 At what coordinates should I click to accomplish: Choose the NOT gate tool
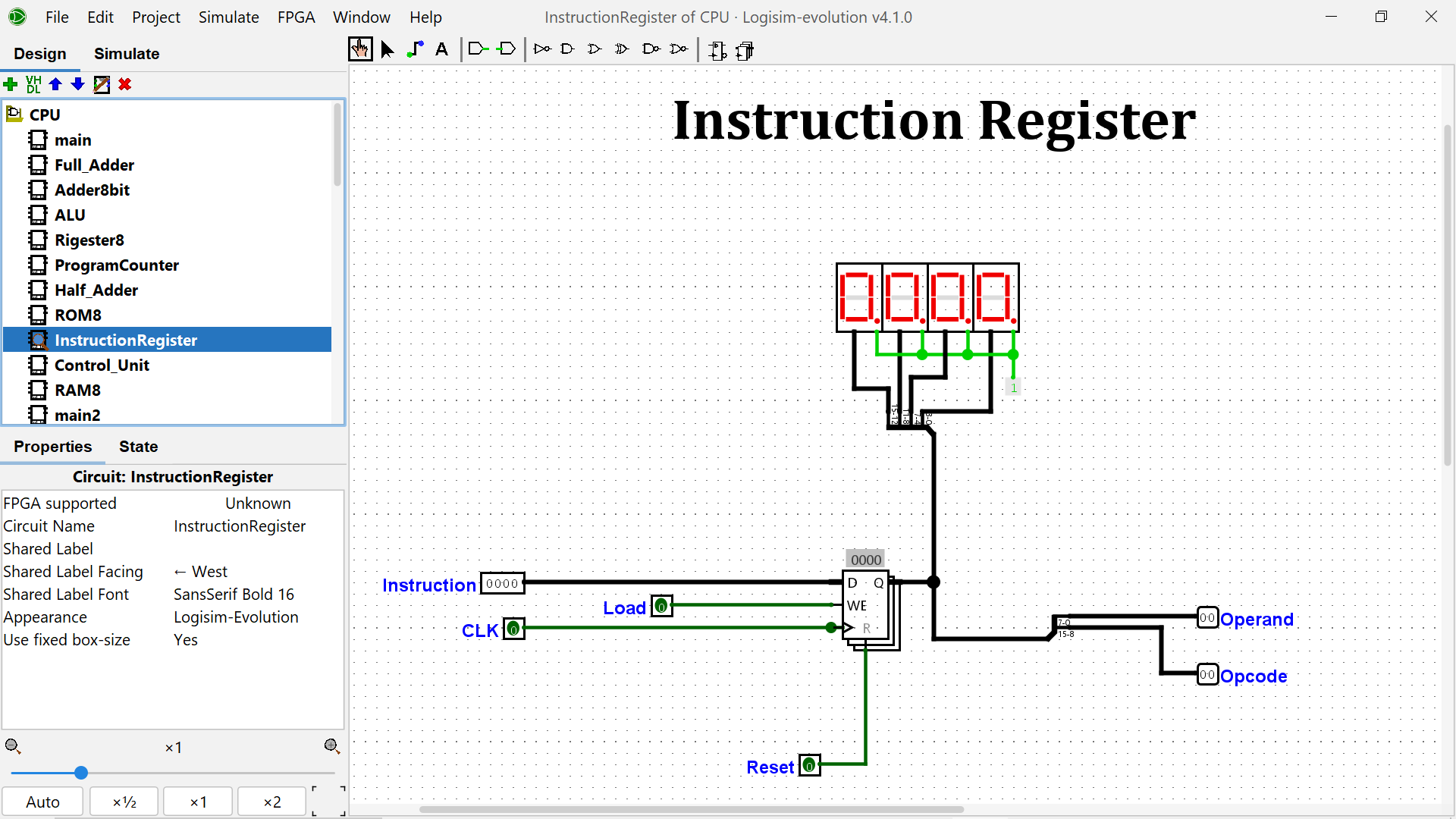[x=542, y=49]
